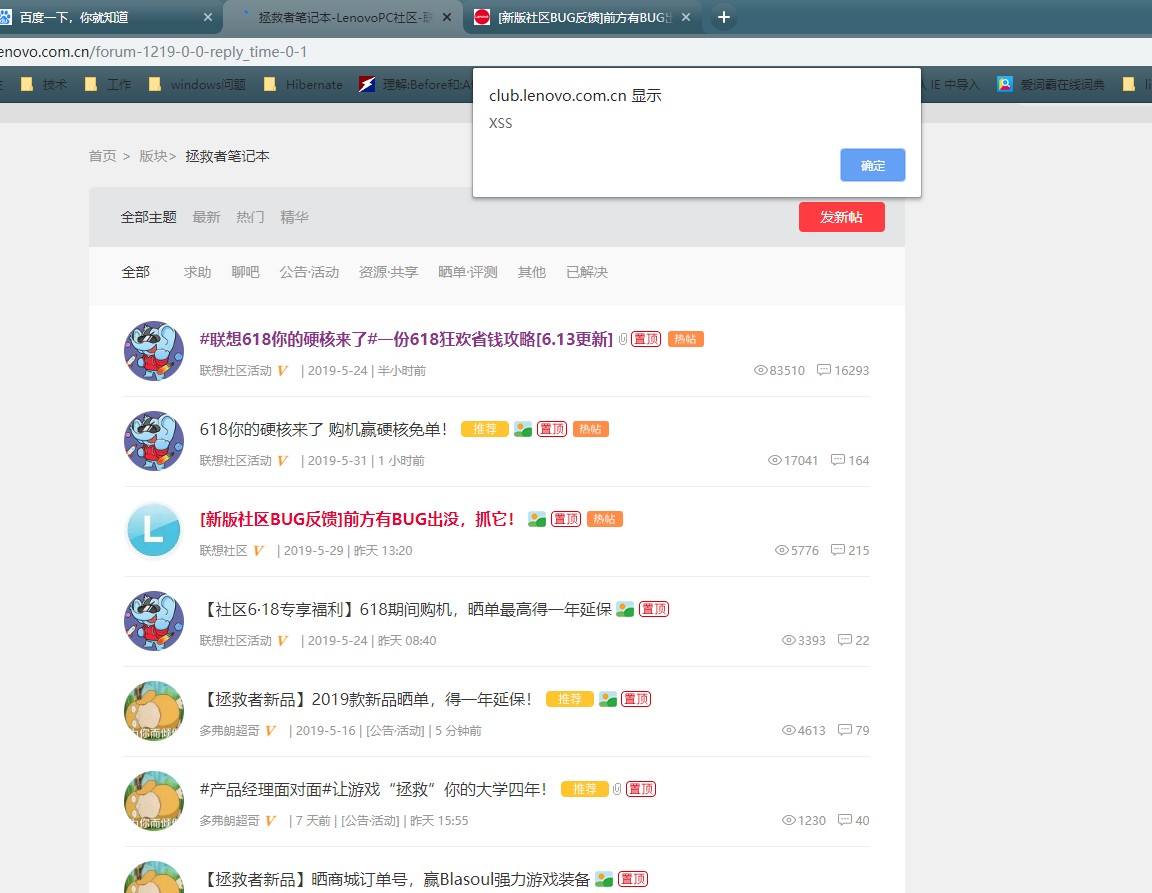Click the avatar beside 购机赢硬核免单 thread
The height and width of the screenshot is (893, 1152).
click(x=154, y=441)
